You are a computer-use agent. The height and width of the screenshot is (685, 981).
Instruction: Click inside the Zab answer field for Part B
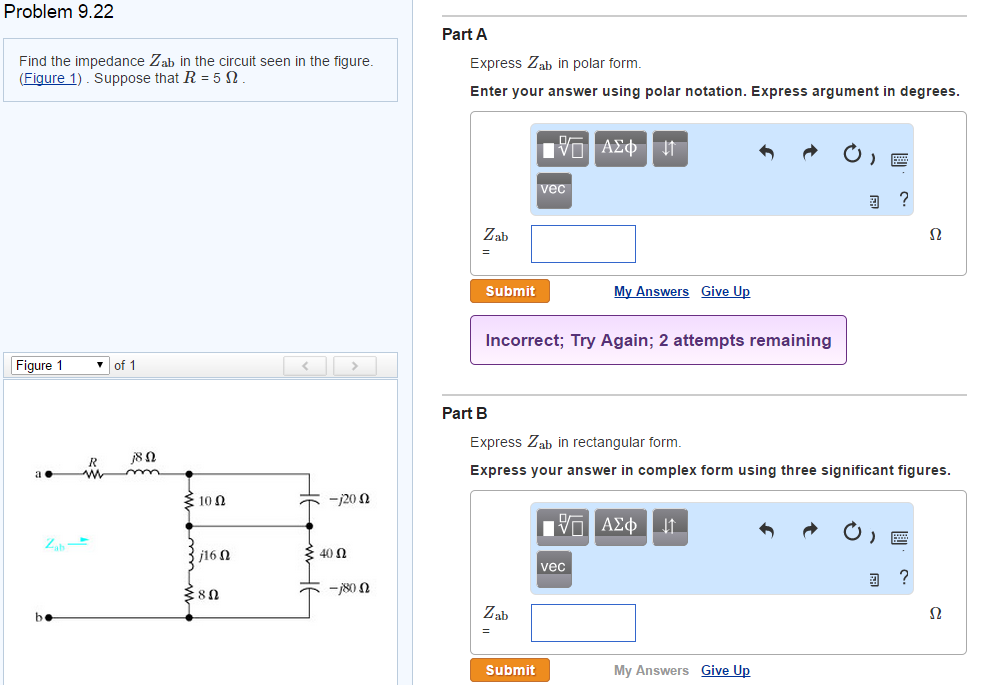point(583,622)
